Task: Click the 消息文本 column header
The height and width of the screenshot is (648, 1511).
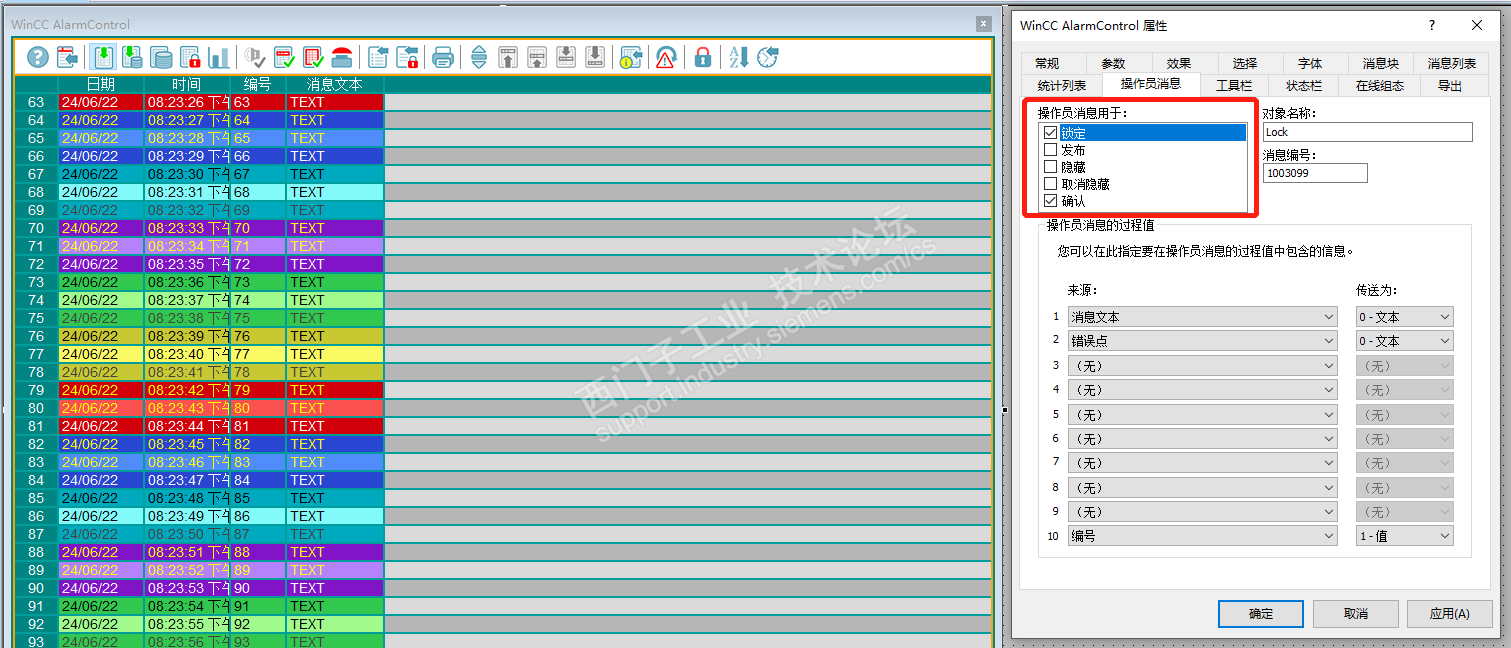Action: 335,84
